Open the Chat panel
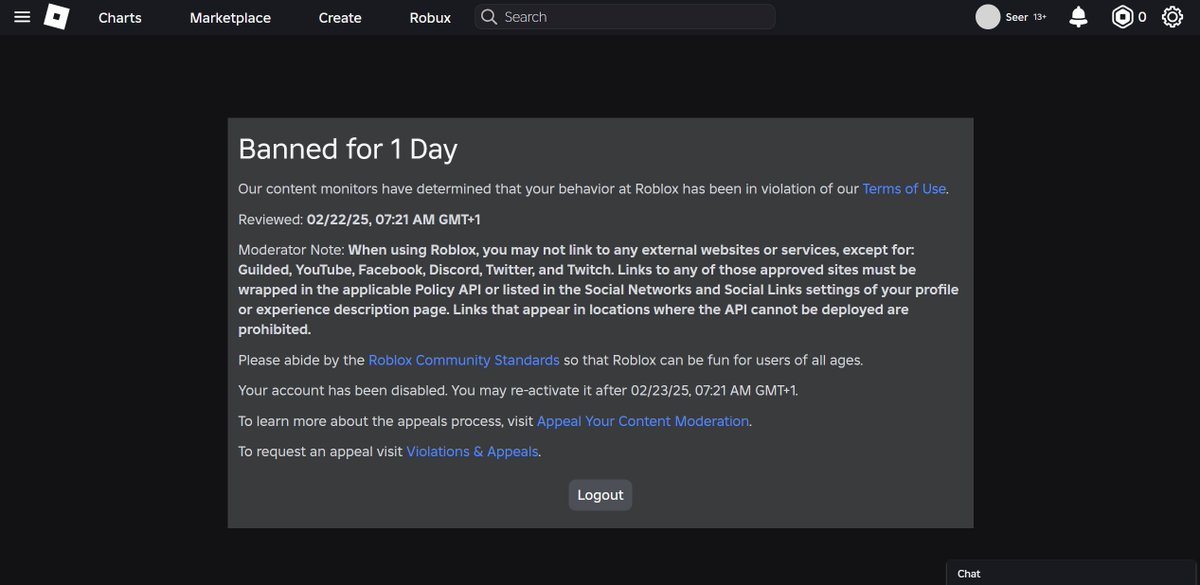Image resolution: width=1200 pixels, height=585 pixels. coord(1073,573)
